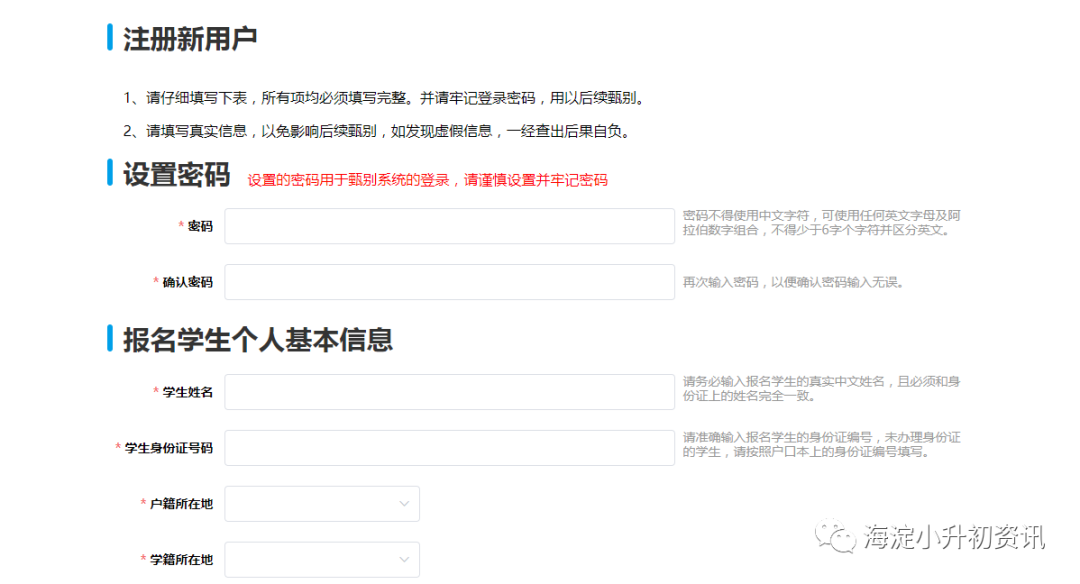Click the 学生姓名 field label

(187, 392)
